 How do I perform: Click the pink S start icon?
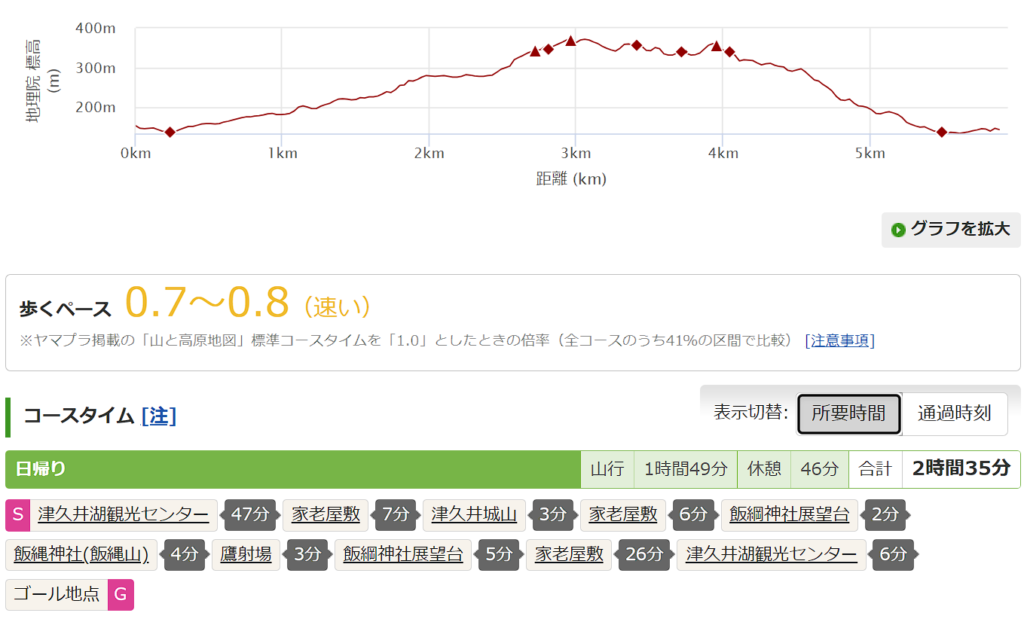coord(18,515)
